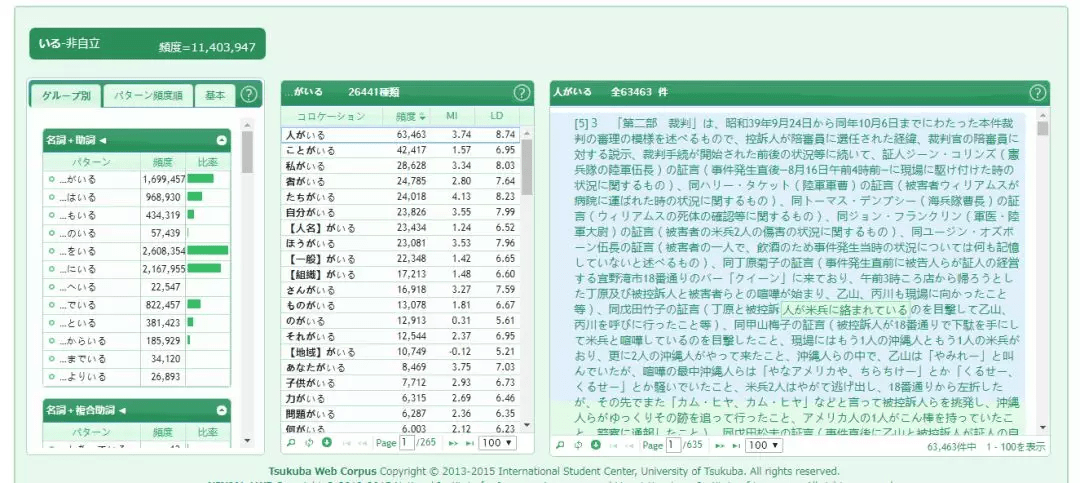Switch to the 基本 tab

[x=215, y=96]
